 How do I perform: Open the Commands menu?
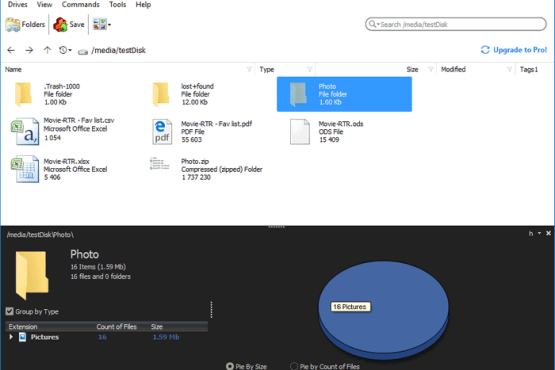pyautogui.click(x=80, y=5)
